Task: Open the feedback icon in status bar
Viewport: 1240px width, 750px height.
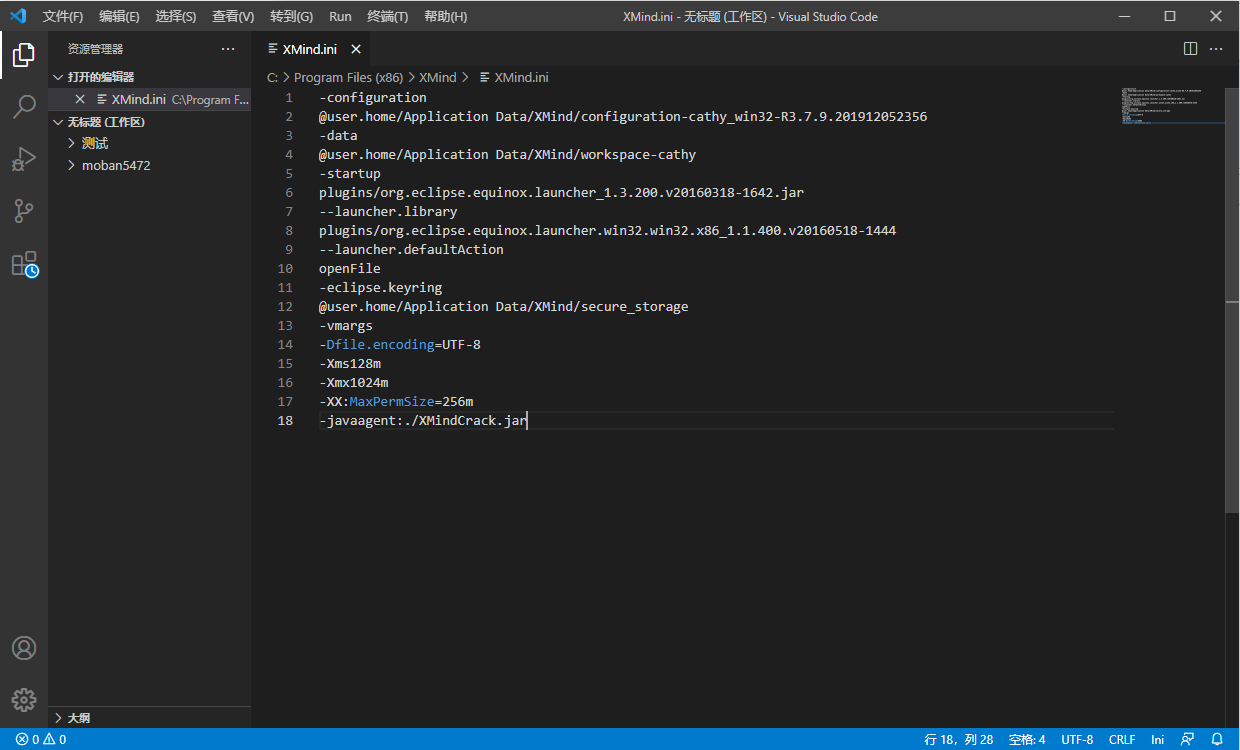Action: pyautogui.click(x=1187, y=740)
